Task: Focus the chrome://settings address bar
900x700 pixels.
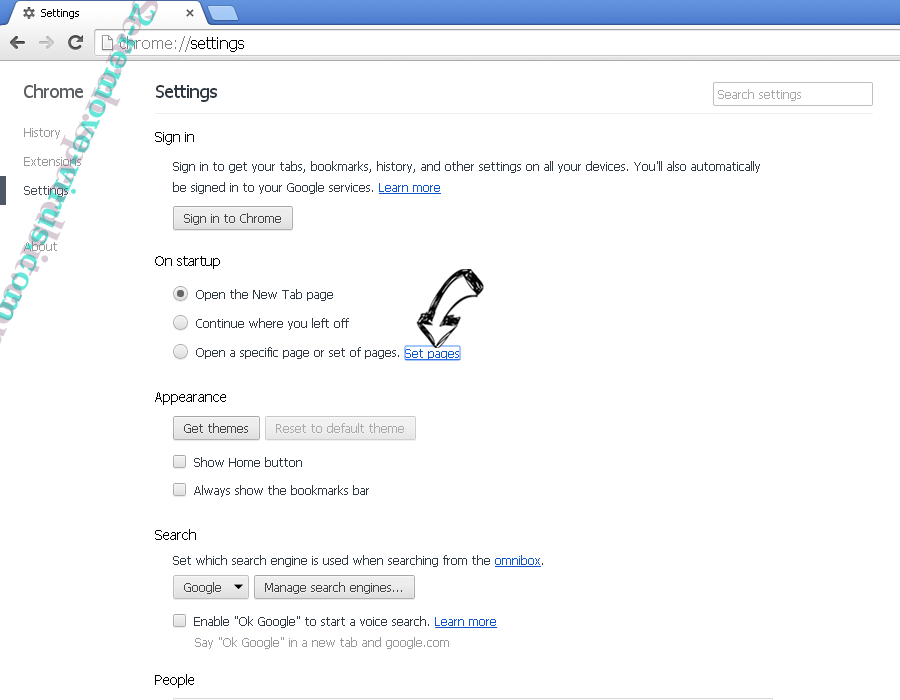Action: (x=497, y=43)
